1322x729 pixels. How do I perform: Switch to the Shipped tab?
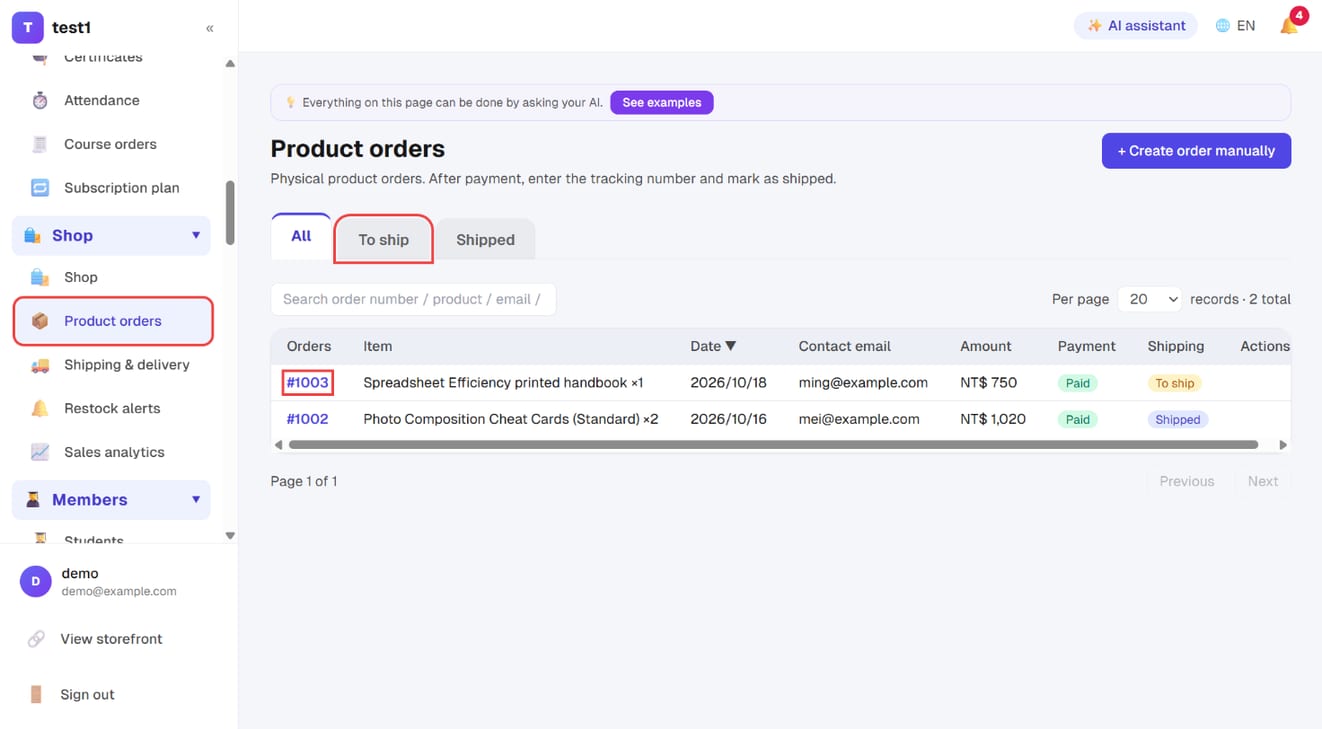point(485,240)
